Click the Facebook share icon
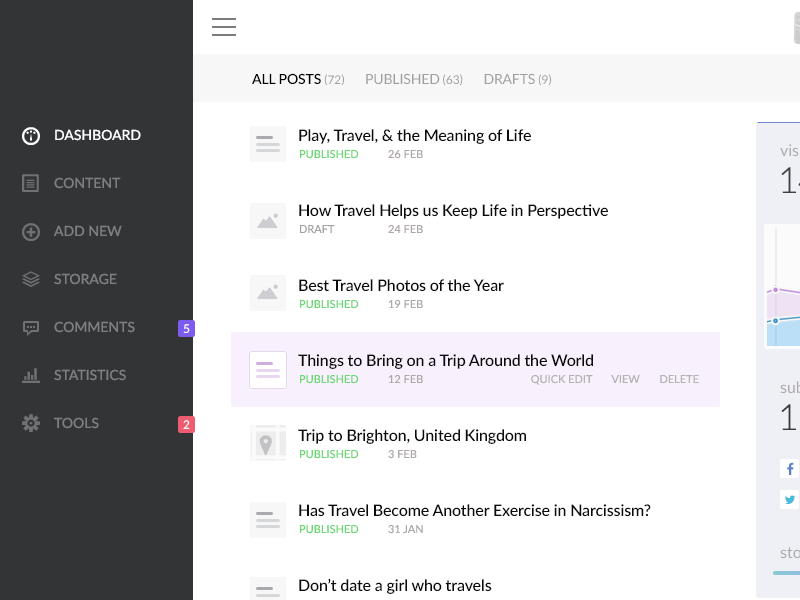The width and height of the screenshot is (800, 600). pos(789,468)
